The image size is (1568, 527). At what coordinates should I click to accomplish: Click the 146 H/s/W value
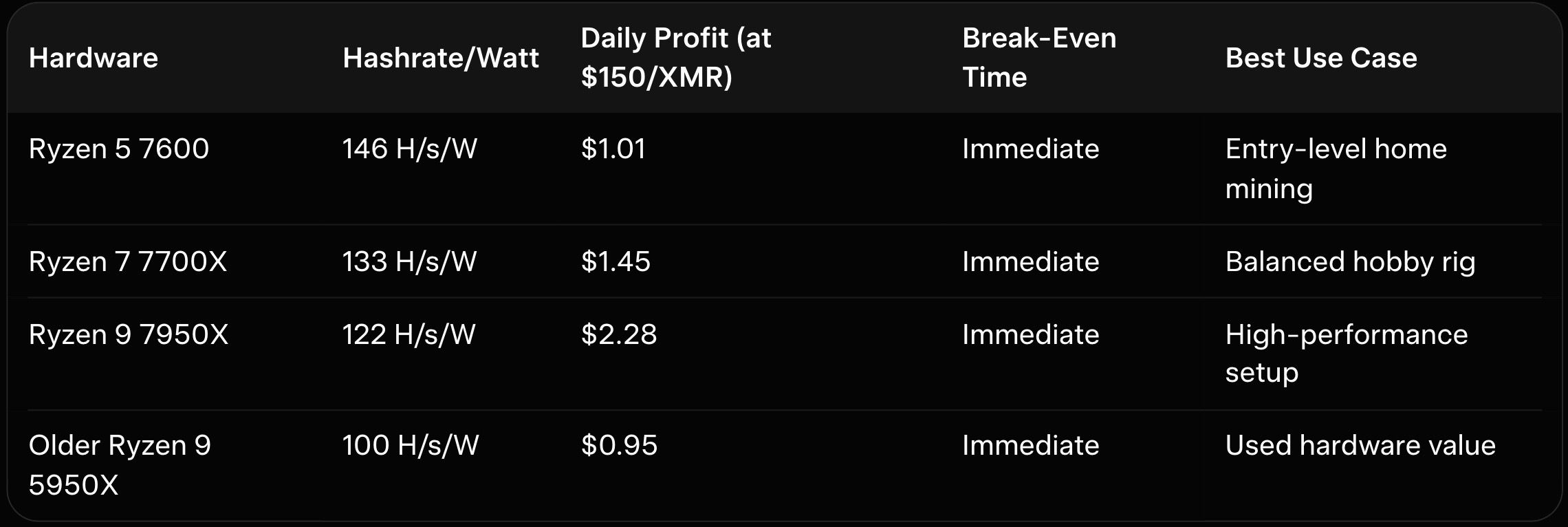(410, 149)
